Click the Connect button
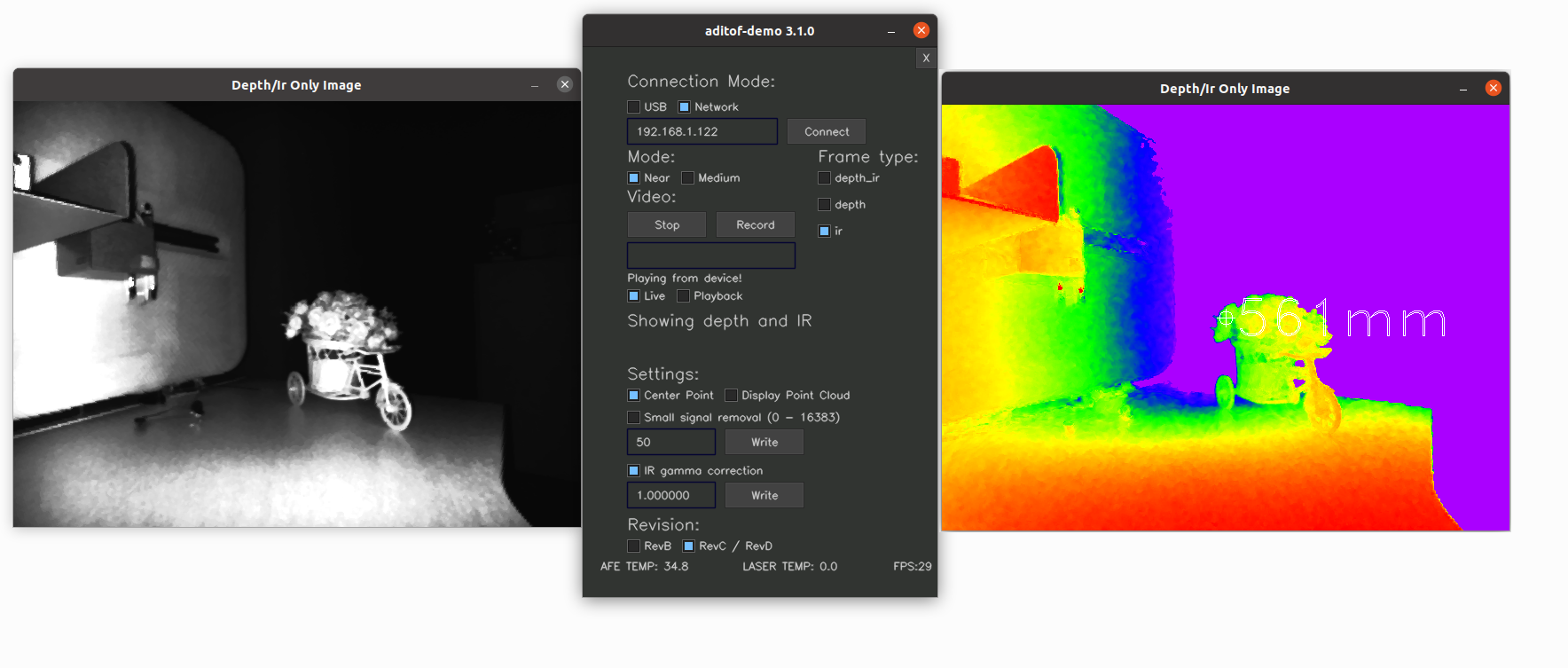The height and width of the screenshot is (668, 1568). tap(827, 131)
